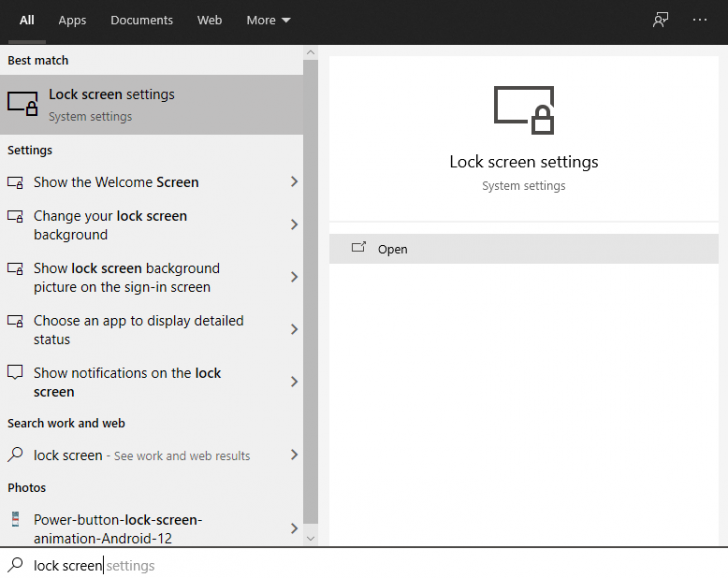Expand Change your lock screen background chevron
The height and width of the screenshot is (578, 728).
pyautogui.click(x=294, y=225)
